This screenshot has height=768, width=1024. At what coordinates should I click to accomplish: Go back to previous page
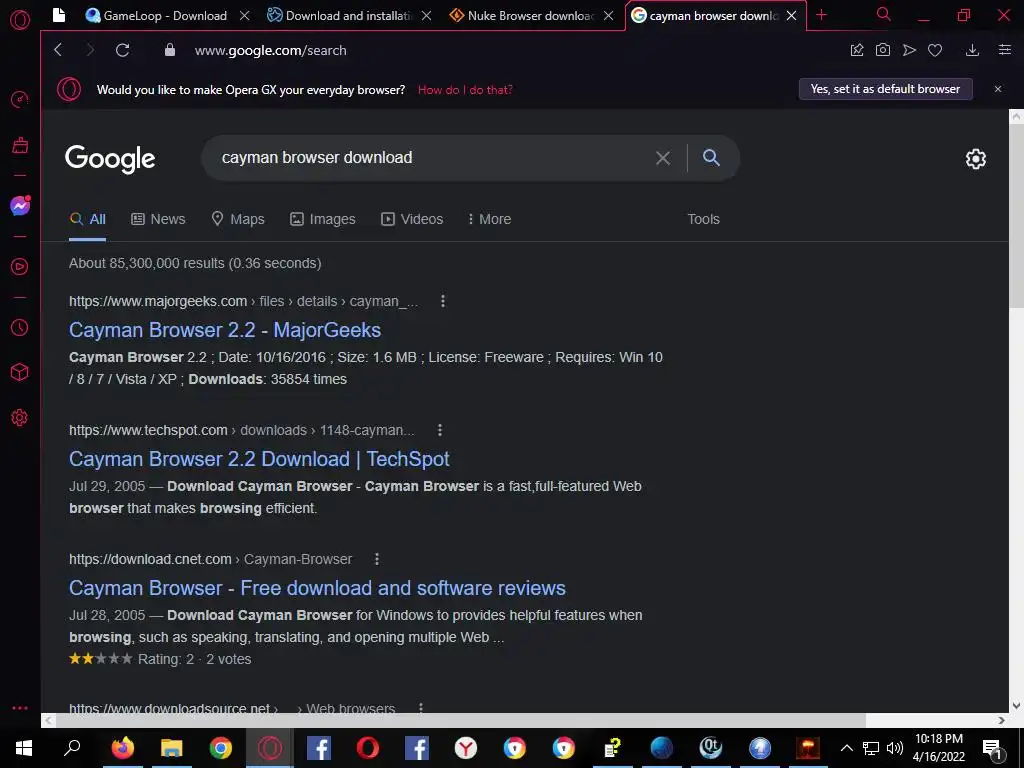click(x=58, y=50)
